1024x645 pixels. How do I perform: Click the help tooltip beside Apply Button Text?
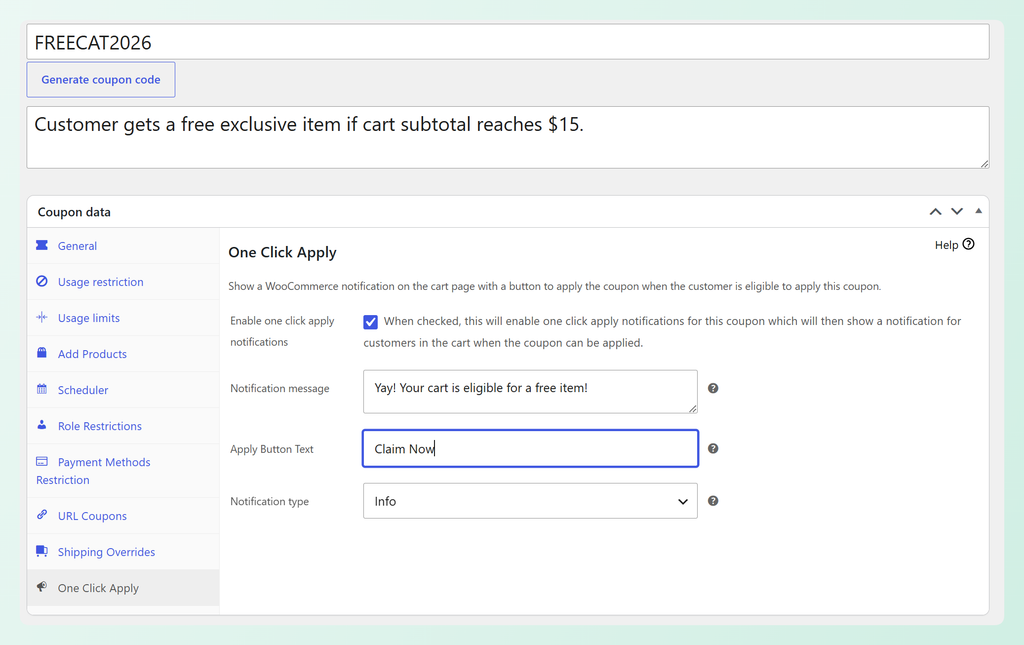coord(713,448)
